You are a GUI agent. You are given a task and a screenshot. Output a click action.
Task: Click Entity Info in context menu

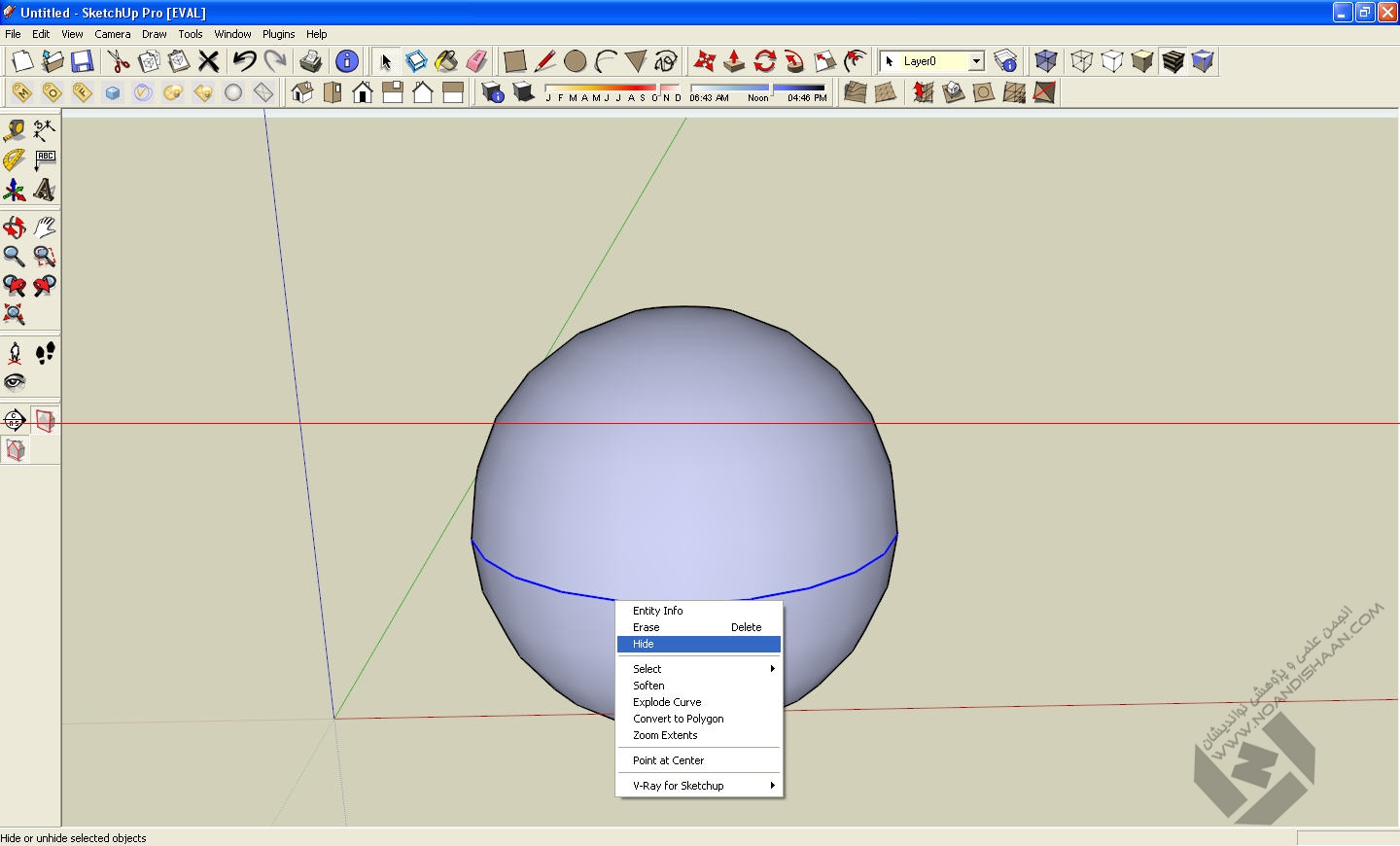point(658,611)
